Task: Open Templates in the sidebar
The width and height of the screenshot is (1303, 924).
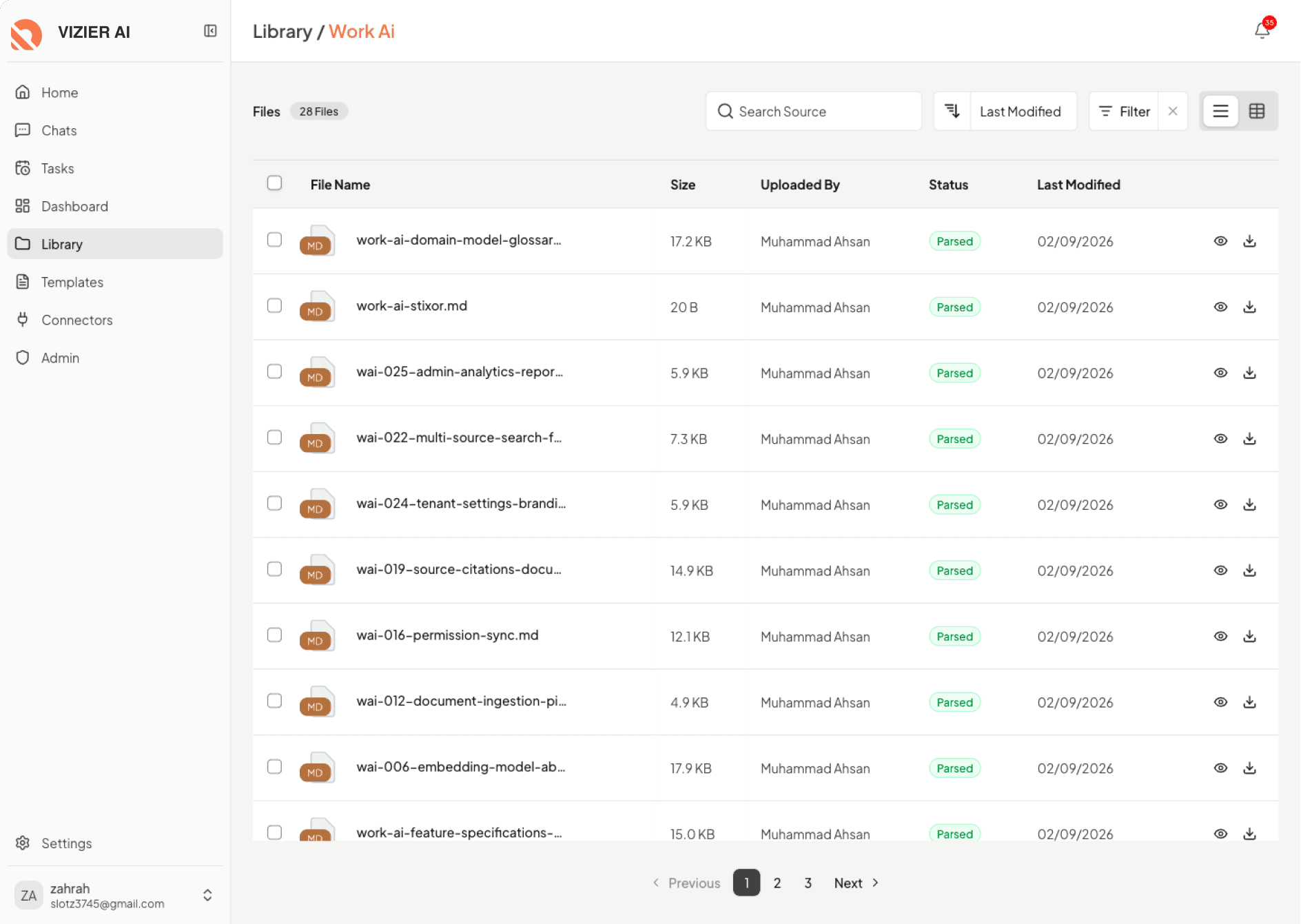Action: 115,282
